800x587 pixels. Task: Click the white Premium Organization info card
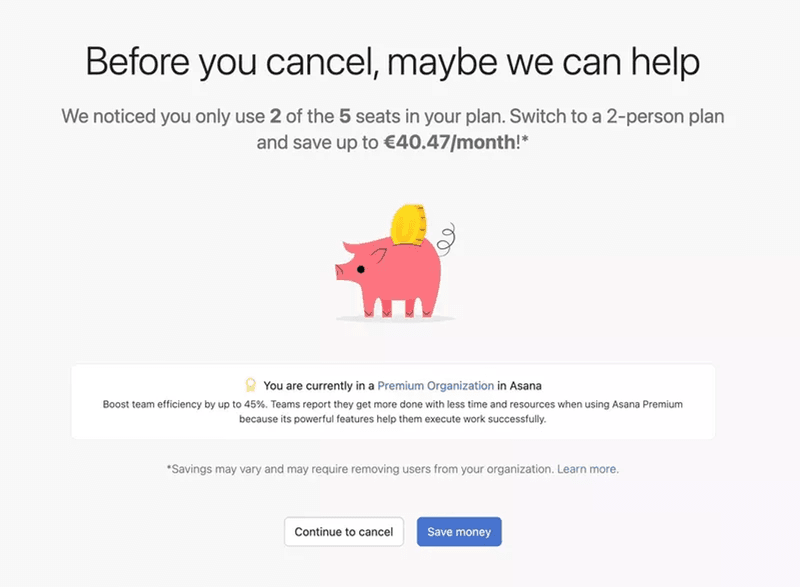pos(400,399)
